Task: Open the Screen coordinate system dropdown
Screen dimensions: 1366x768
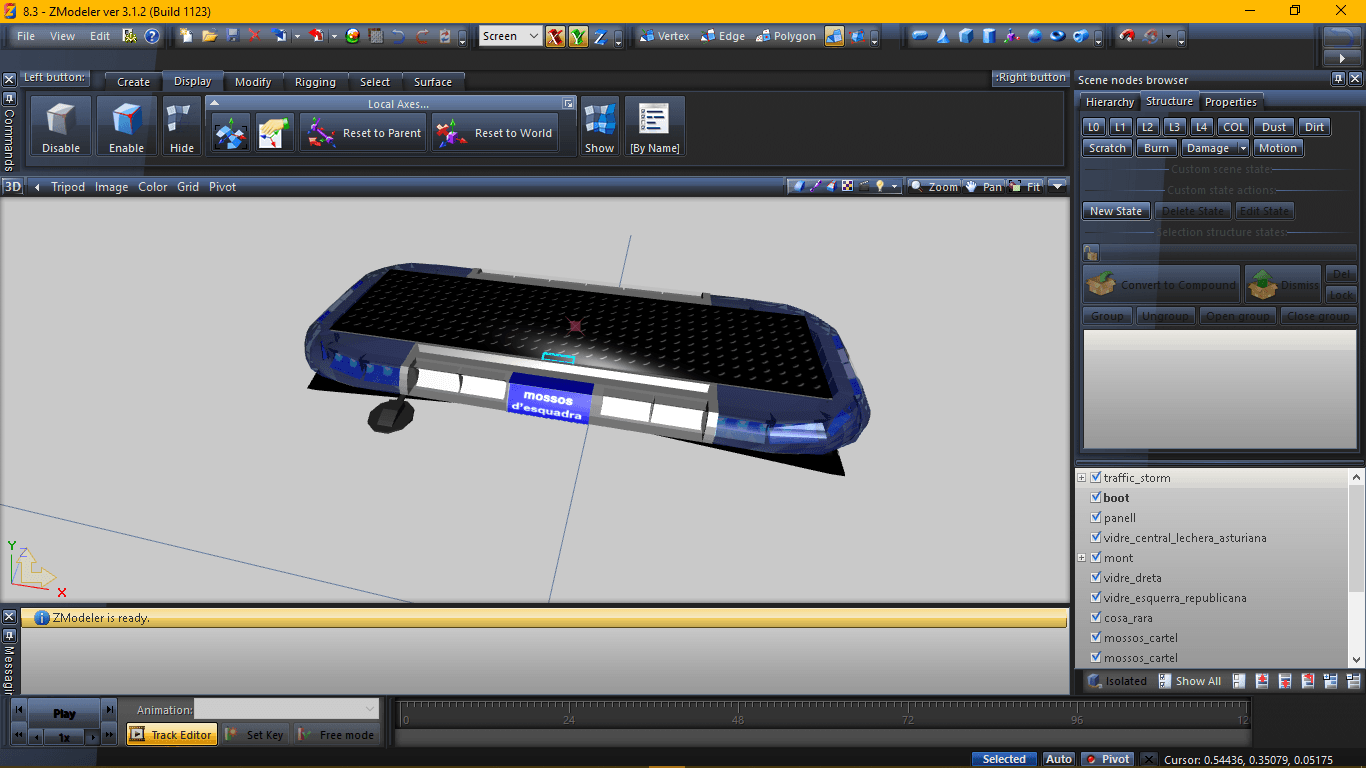Action: pos(533,36)
